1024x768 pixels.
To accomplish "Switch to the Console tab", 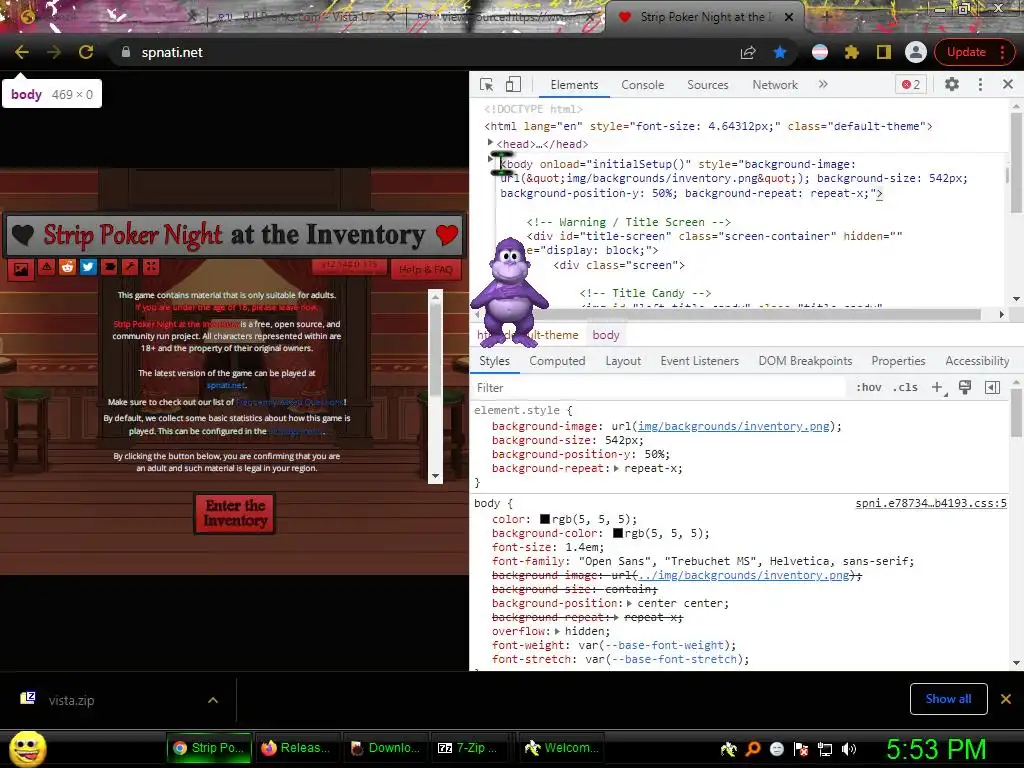I will tap(643, 85).
